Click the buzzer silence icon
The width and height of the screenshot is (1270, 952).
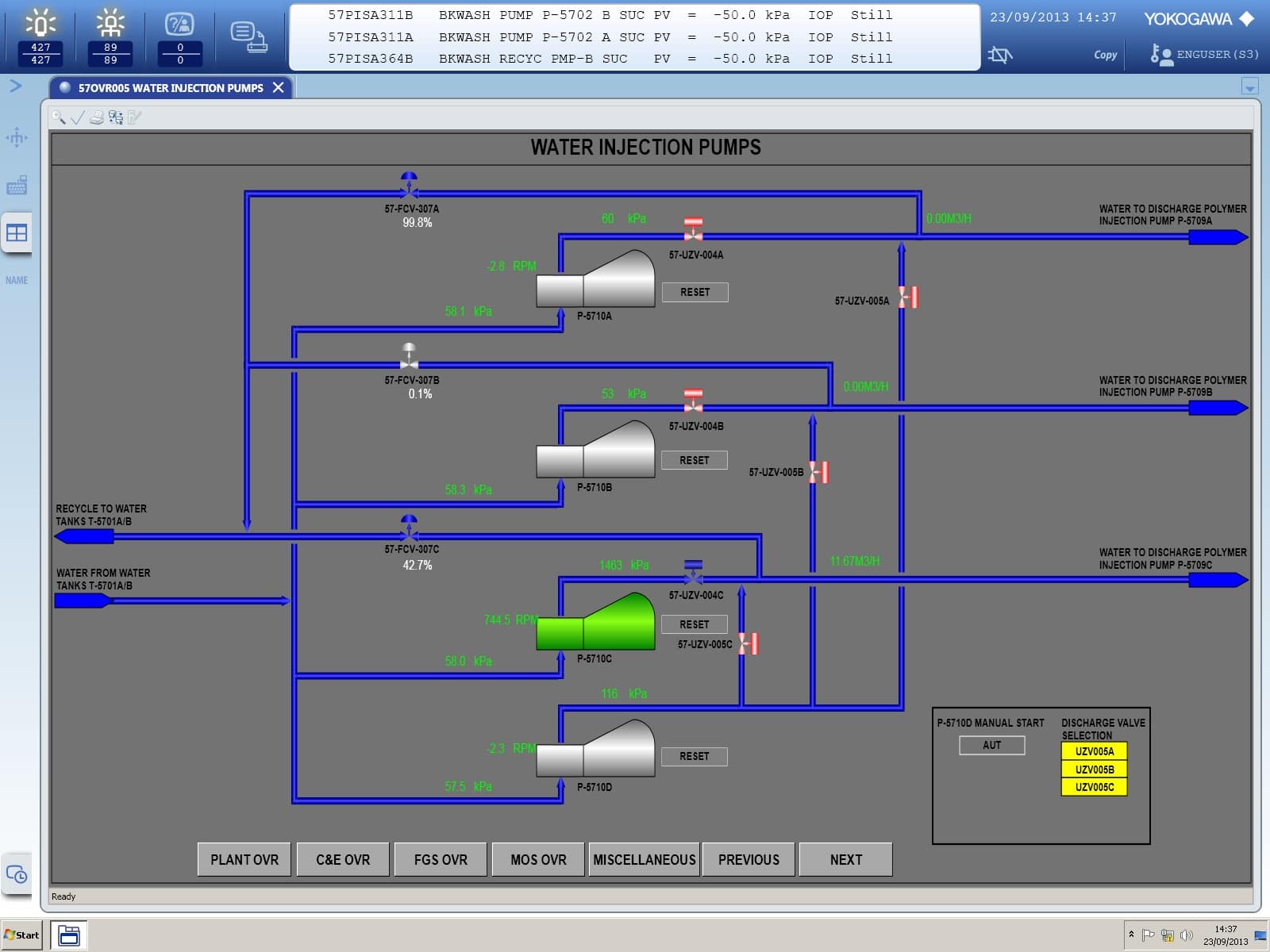coord(1000,55)
